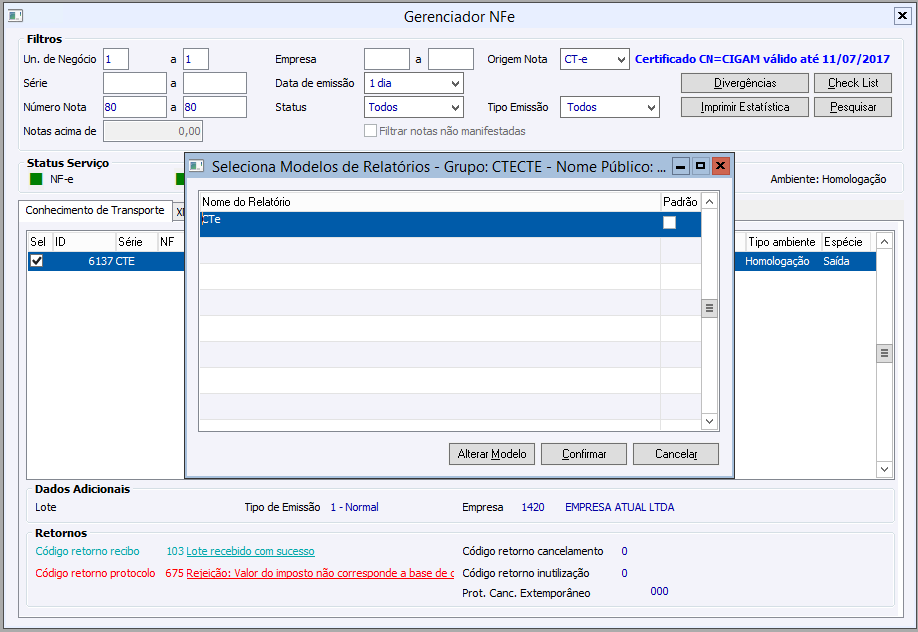
Task: Click Tipo ambiente column header
Action: 782,242
